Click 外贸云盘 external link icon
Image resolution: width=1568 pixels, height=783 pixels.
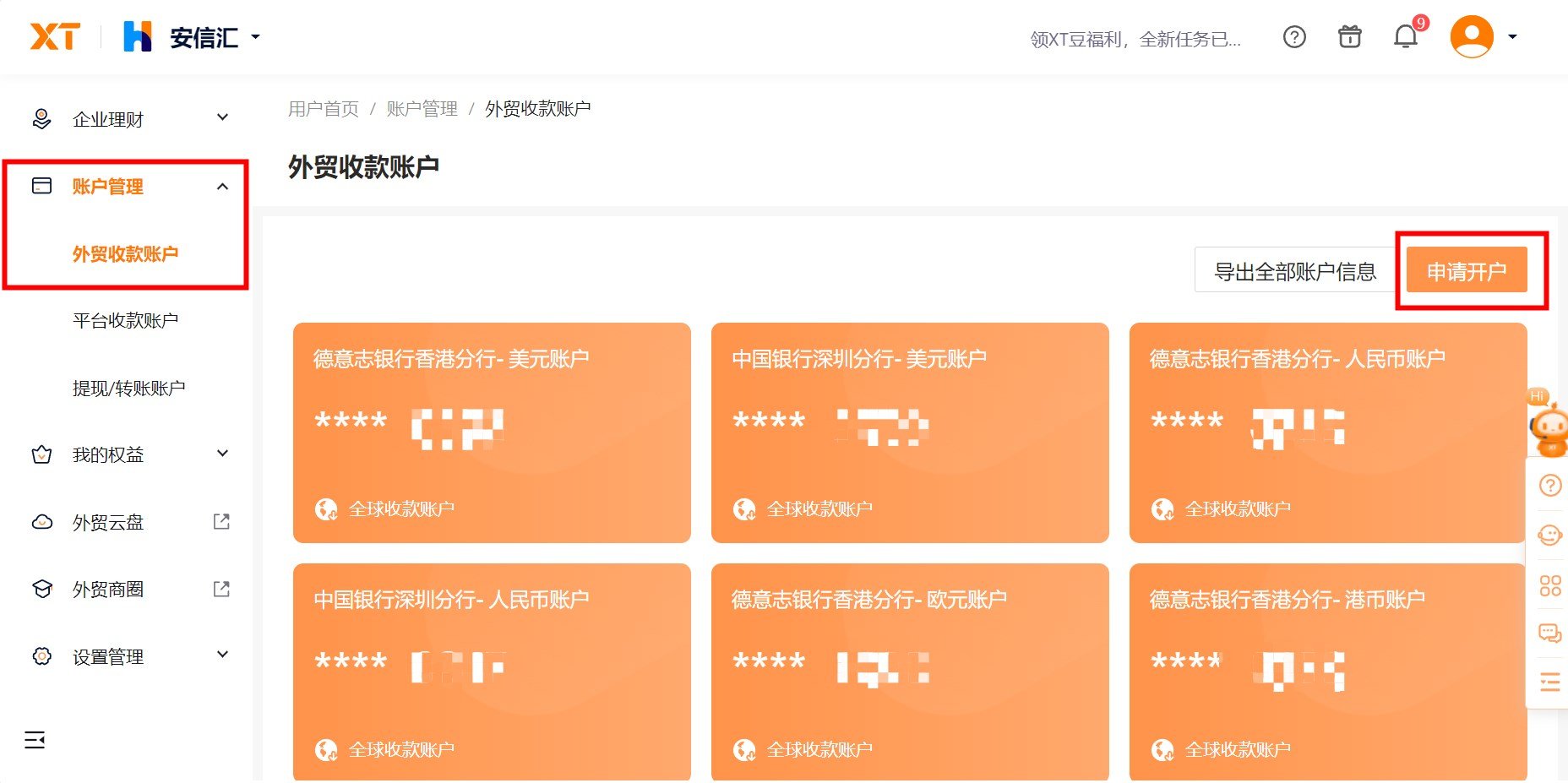221,521
